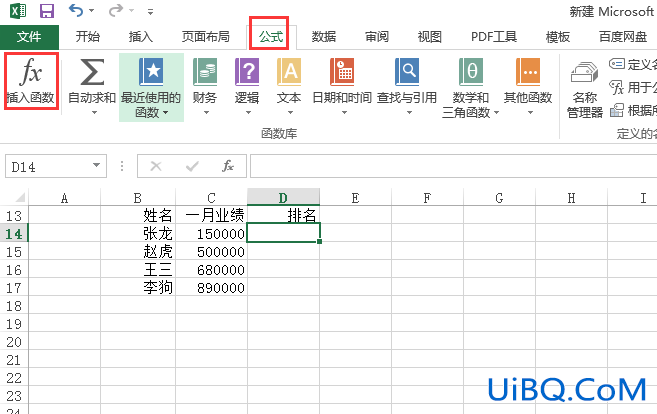Click the Excel application icon
This screenshot has width=657, height=414.
click(x=18, y=10)
